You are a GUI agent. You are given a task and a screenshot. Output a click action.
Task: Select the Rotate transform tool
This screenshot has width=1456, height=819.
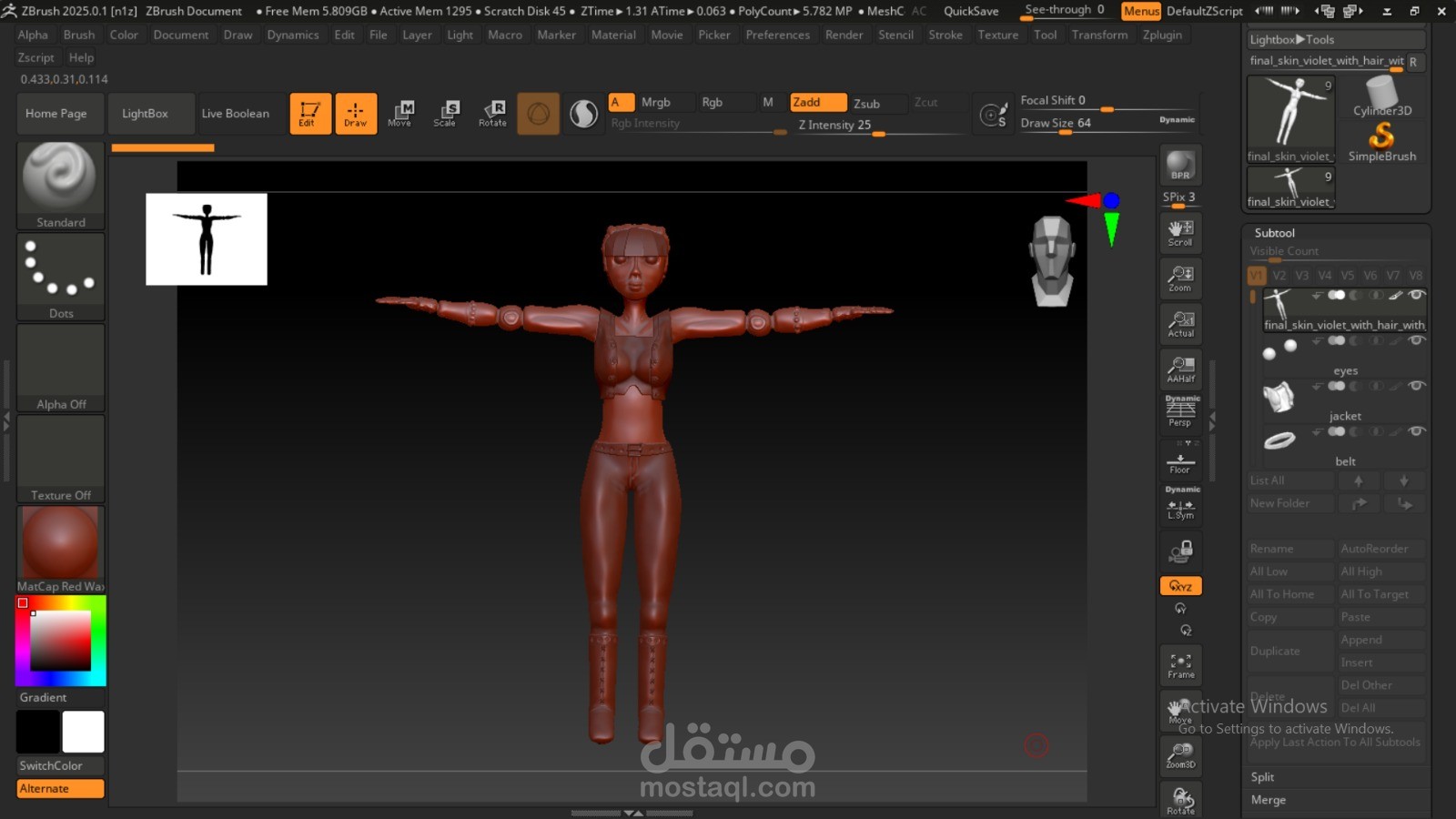[492, 114]
